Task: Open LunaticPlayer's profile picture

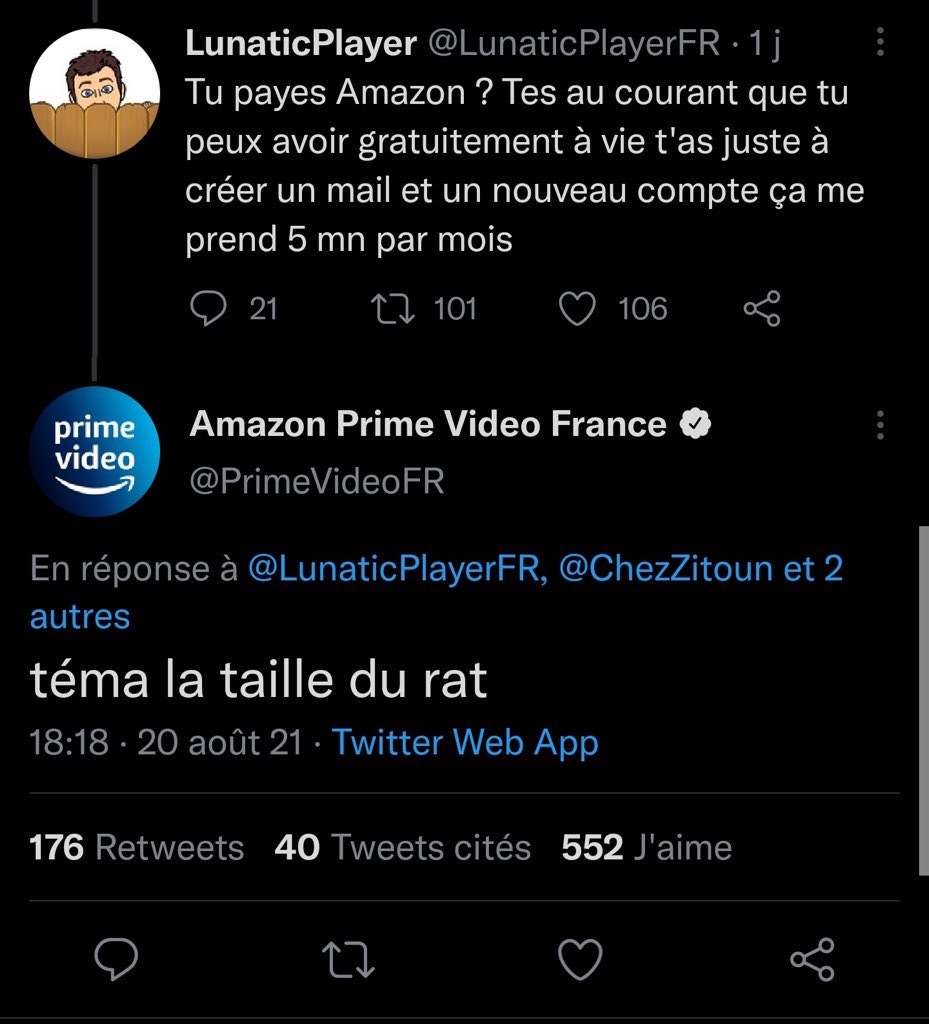Action: [94, 94]
